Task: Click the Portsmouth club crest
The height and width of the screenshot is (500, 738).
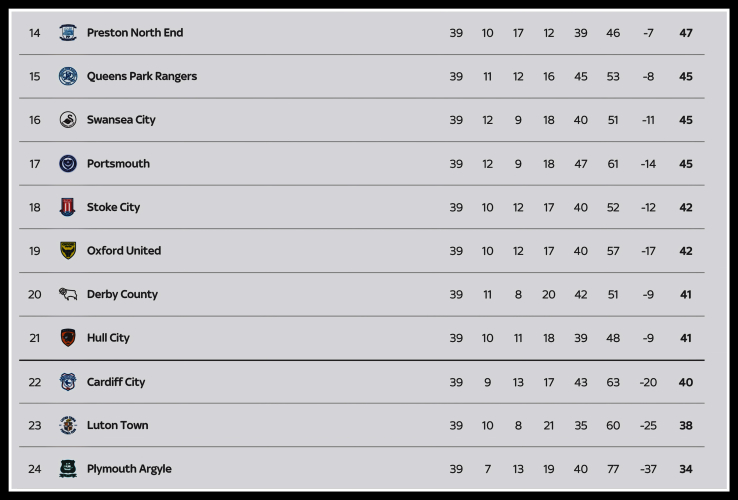Action: tap(68, 164)
